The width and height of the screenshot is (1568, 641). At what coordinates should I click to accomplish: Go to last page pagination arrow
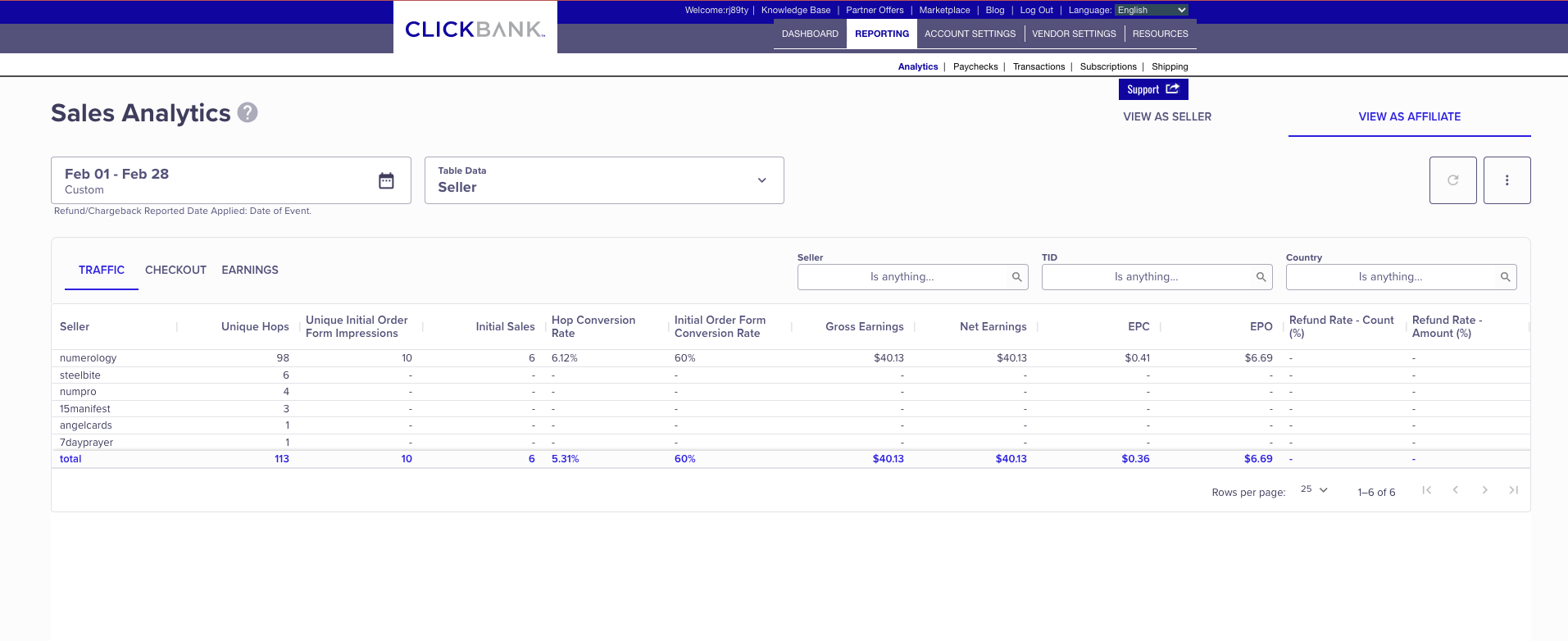(1513, 490)
